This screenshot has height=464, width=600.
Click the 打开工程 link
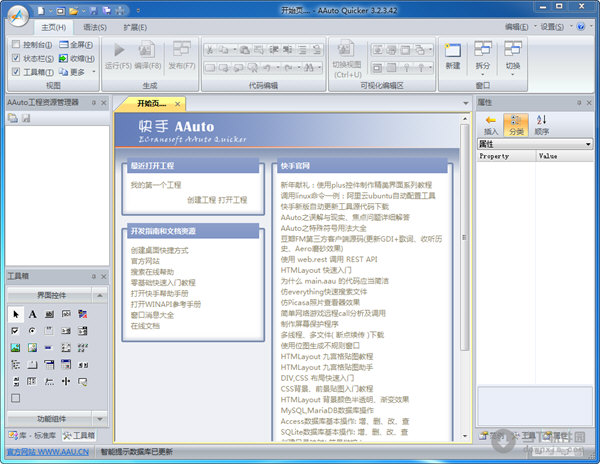[x=233, y=200]
